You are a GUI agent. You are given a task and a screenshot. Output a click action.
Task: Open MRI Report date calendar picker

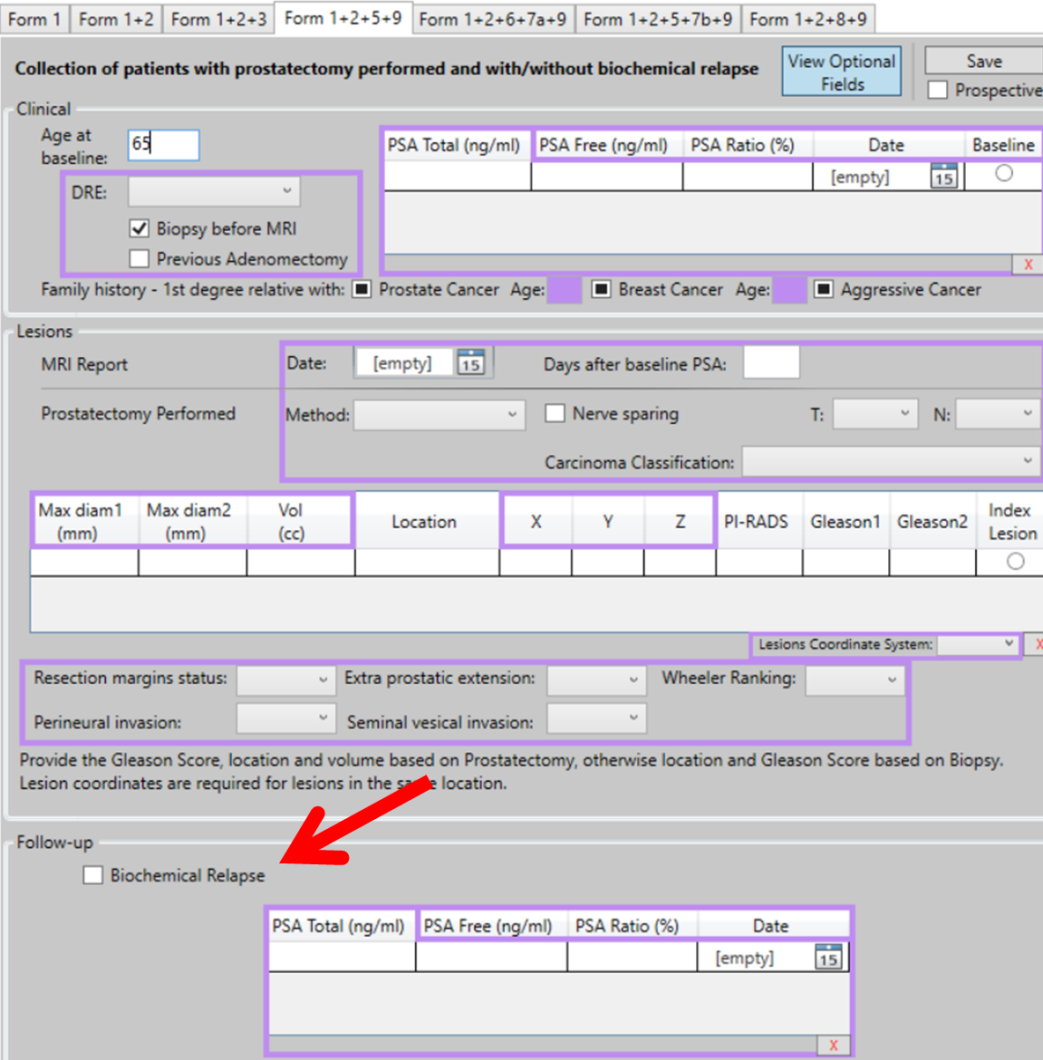(470, 363)
